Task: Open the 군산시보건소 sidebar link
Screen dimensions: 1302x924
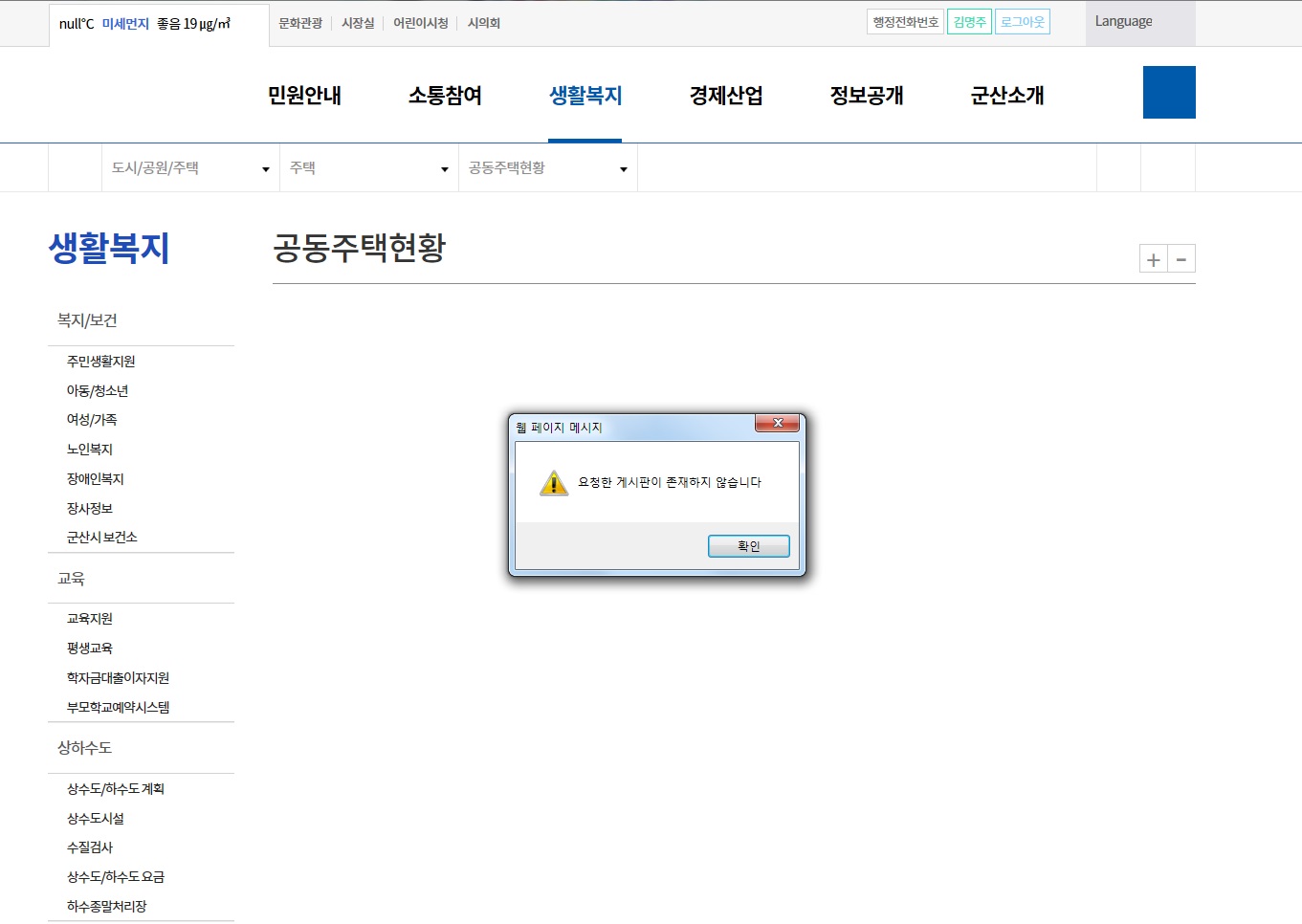Action: coord(102,538)
